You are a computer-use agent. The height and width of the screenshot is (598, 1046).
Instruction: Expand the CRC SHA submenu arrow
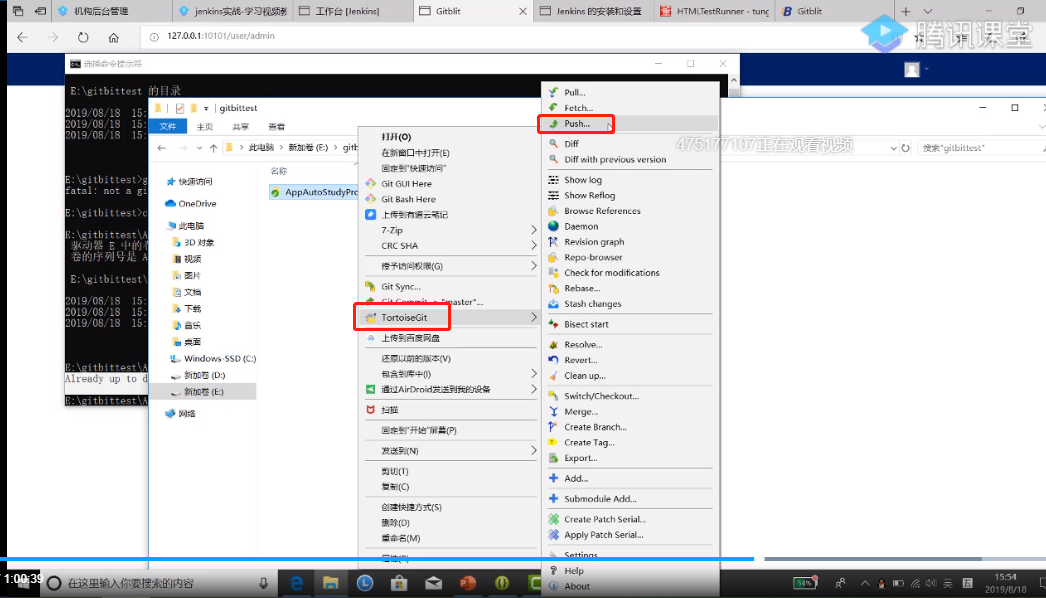[x=534, y=246]
